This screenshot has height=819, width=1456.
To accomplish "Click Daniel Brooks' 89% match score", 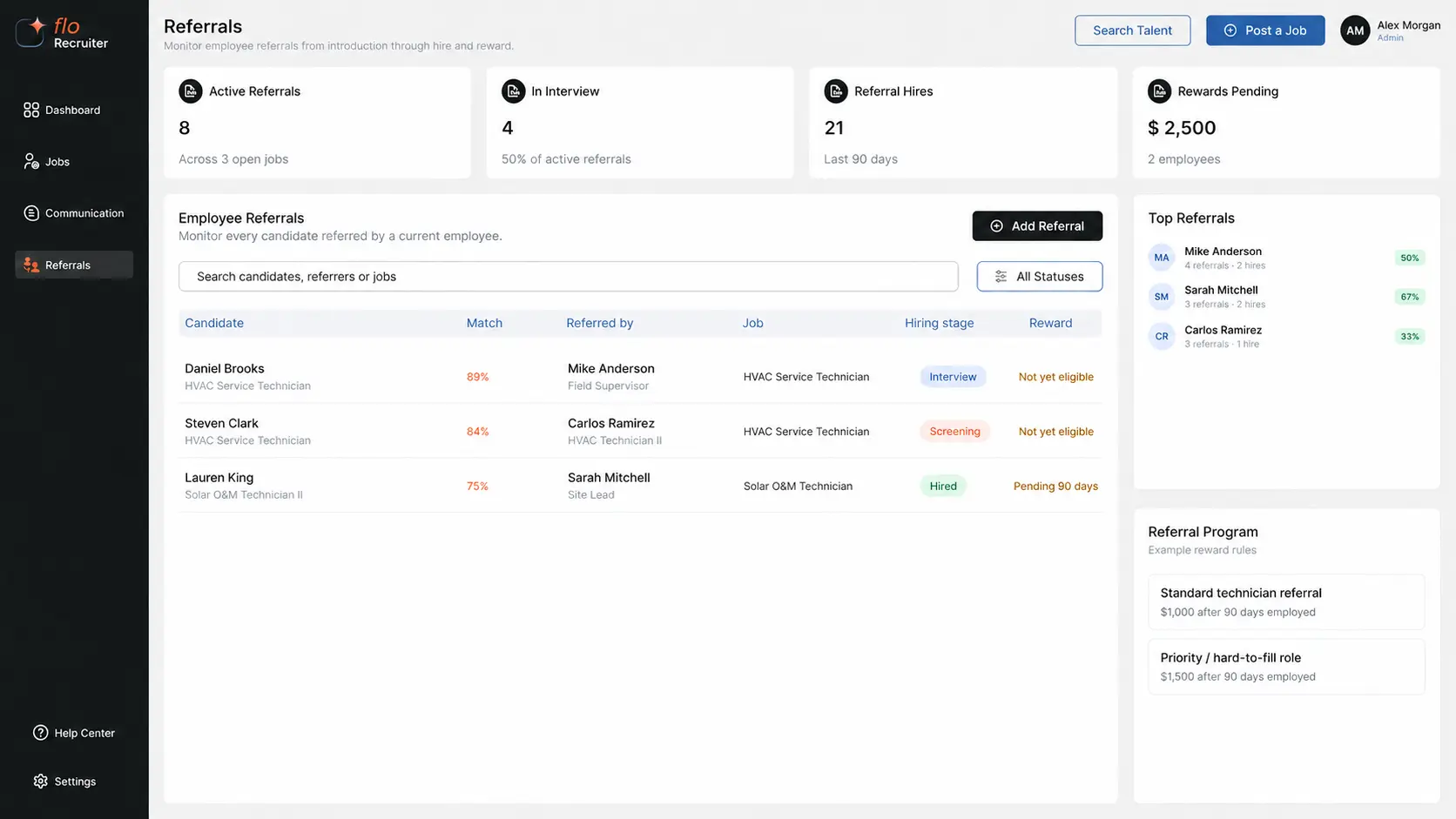I will pos(477,377).
